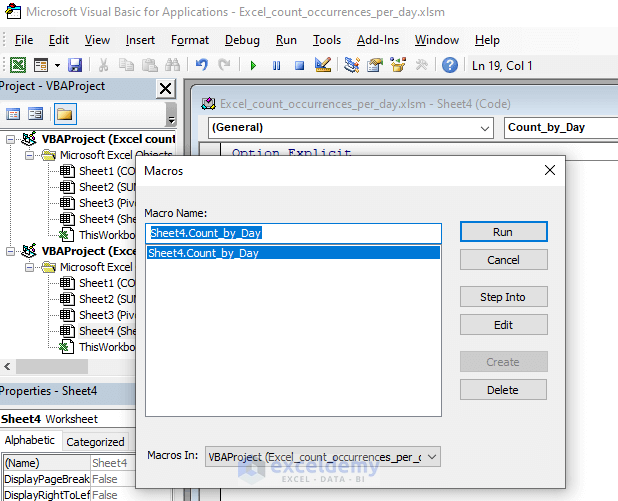Viewport: 618px width, 501px height.
Task: Click View Code icon in Project pane
Action: pyautogui.click(x=13, y=114)
